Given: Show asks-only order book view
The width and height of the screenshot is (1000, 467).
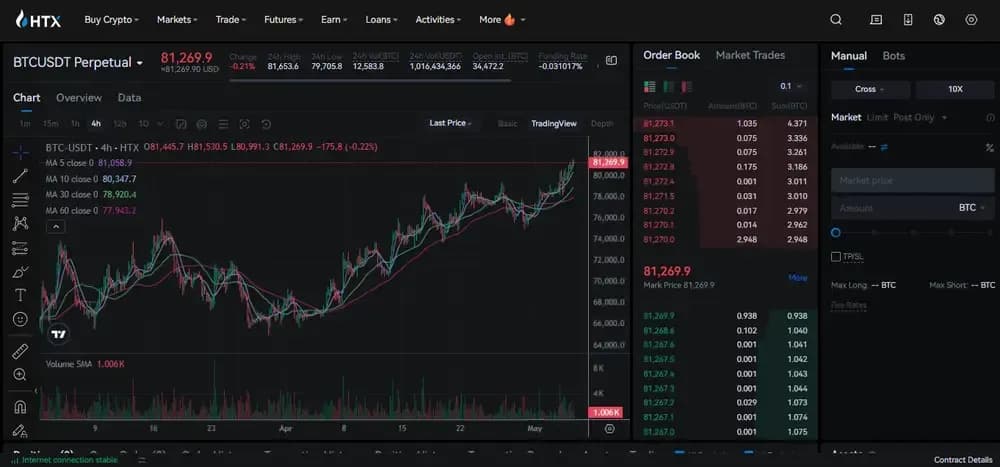Looking at the screenshot, I should [x=687, y=87].
